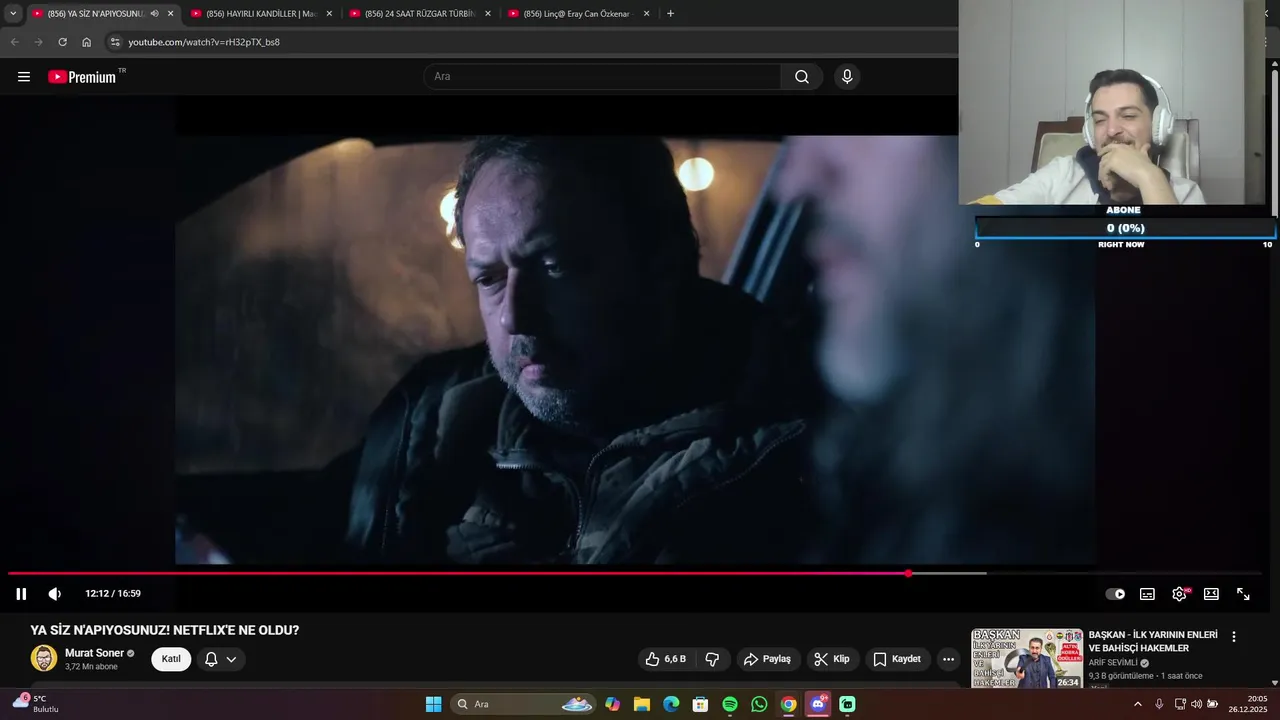This screenshot has width=1280, height=720.
Task: Click the search magnifier button
Action: pos(802,77)
